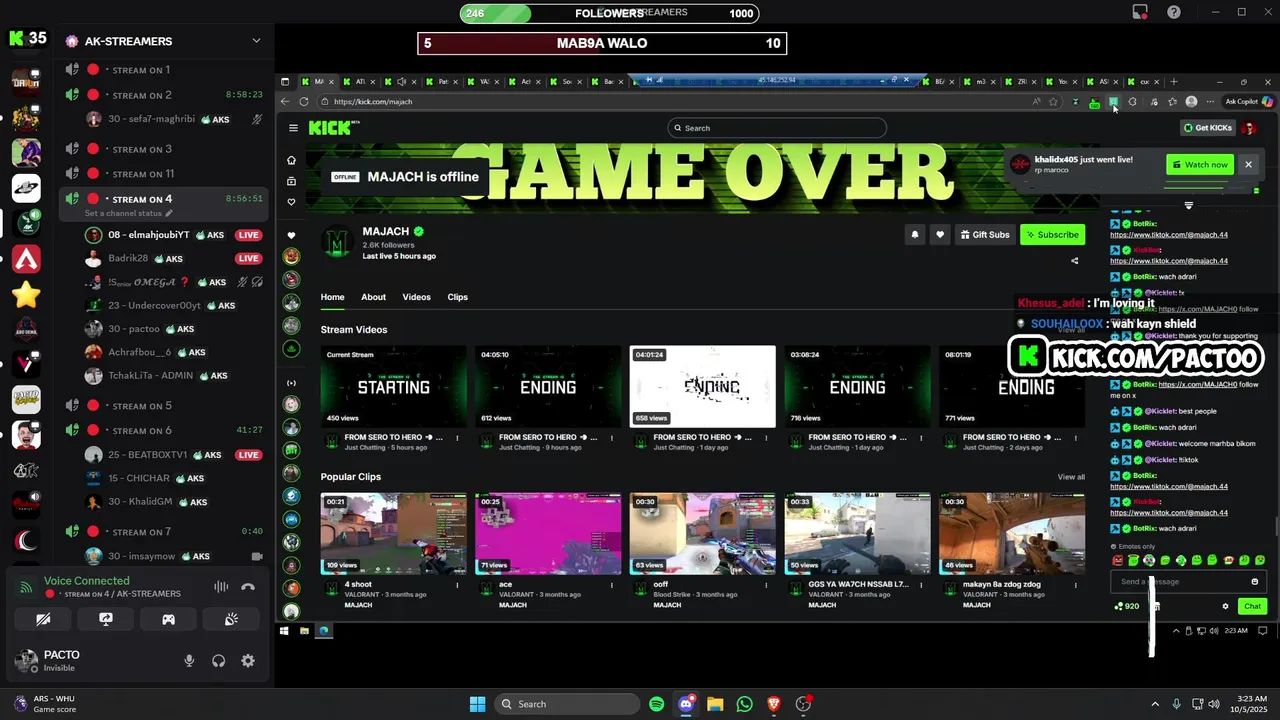Image resolution: width=1280 pixels, height=720 pixels.
Task: Open the first tiktok.com/@majach.44 chat link
Action: point(1168,234)
